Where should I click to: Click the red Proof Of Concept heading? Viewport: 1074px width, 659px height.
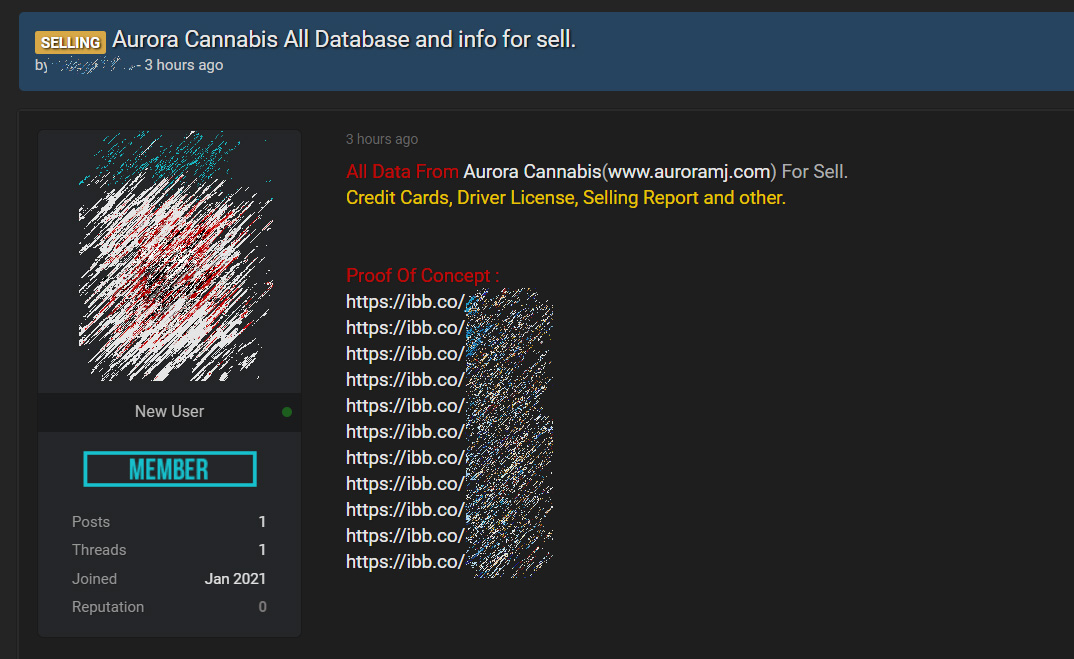(423, 275)
